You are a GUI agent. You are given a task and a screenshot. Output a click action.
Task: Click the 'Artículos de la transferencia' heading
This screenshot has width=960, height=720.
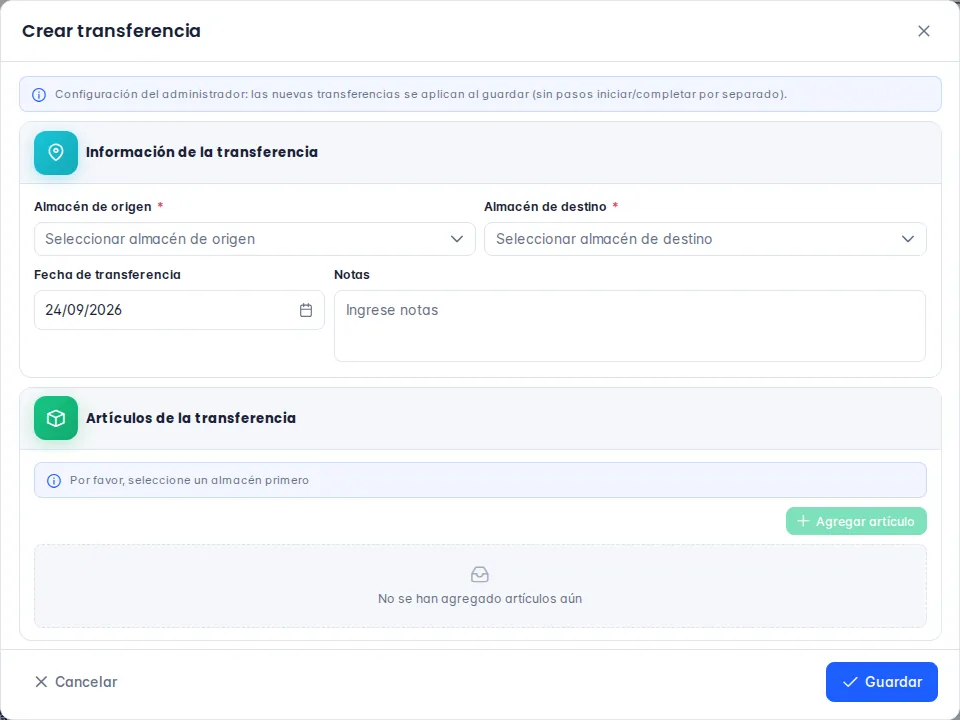(x=191, y=418)
